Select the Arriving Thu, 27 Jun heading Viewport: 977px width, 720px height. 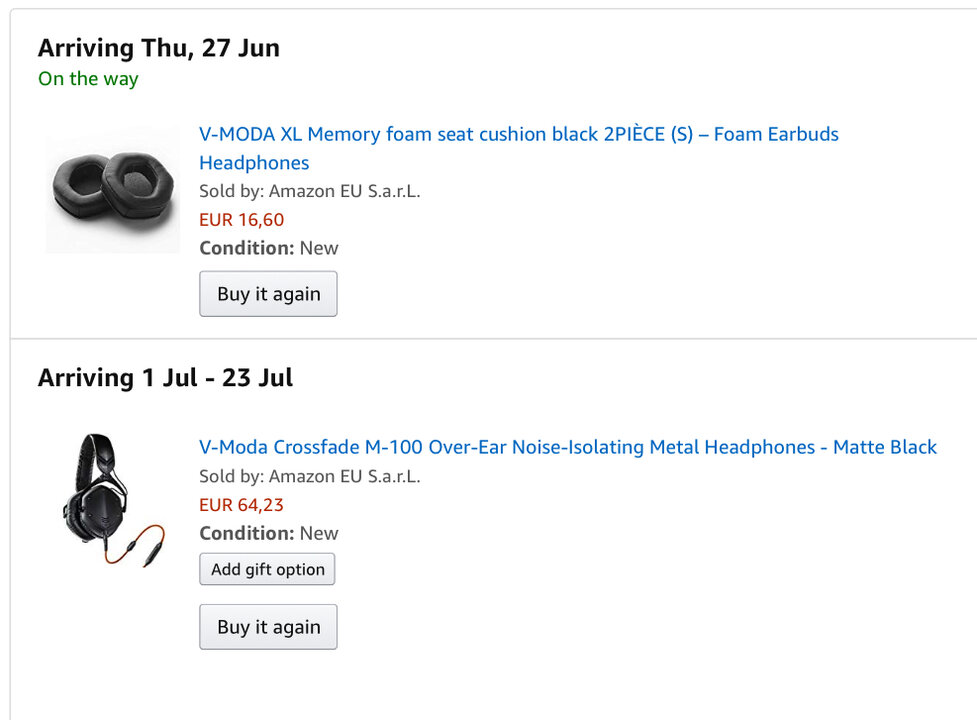[158, 48]
